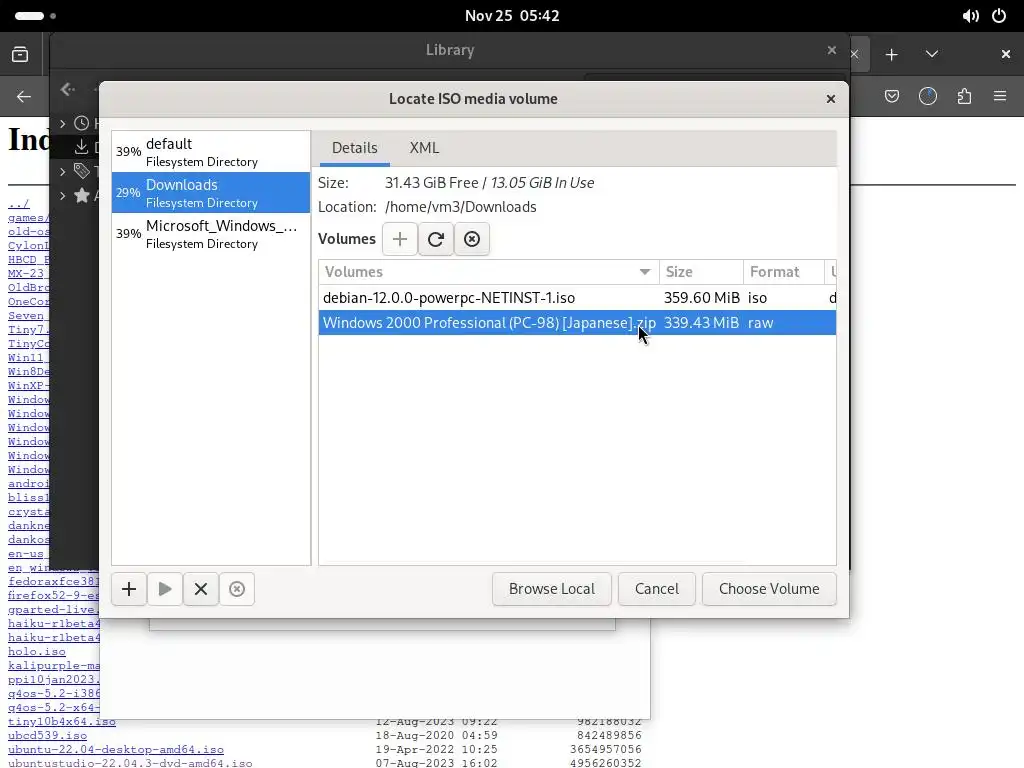The image size is (1024, 768).
Task: Switch to the Details tab
Action: pyautogui.click(x=355, y=148)
